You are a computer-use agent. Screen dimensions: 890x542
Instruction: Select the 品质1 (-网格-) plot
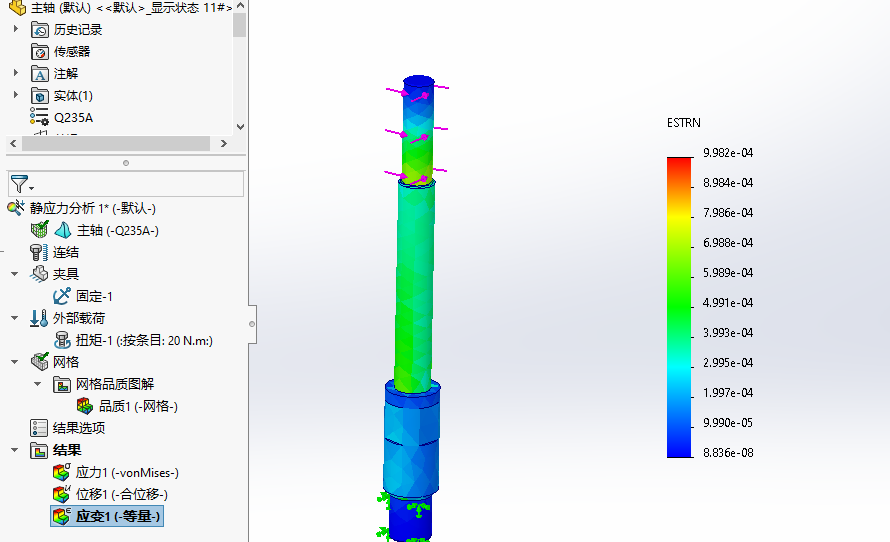tap(138, 406)
